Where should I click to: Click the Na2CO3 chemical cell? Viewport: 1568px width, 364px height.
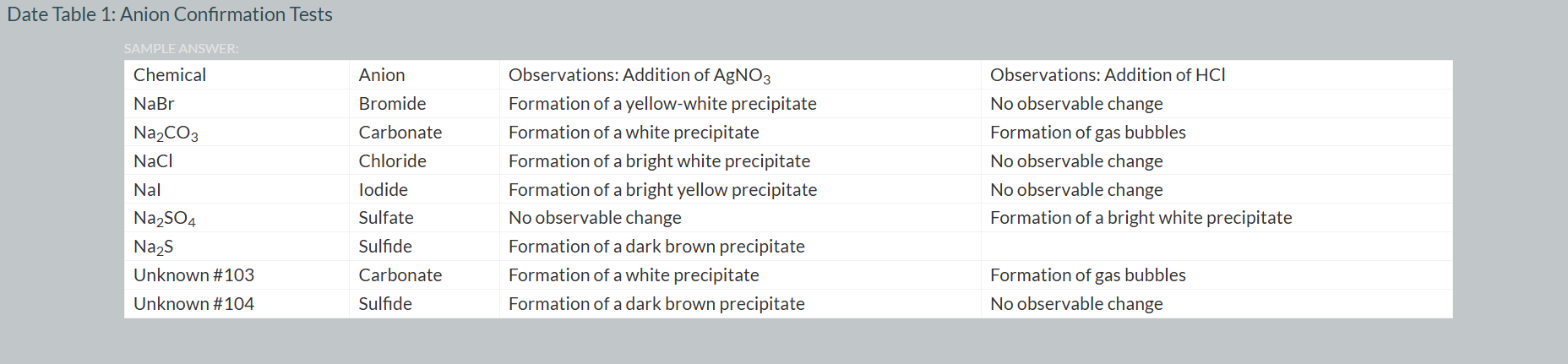tap(166, 133)
